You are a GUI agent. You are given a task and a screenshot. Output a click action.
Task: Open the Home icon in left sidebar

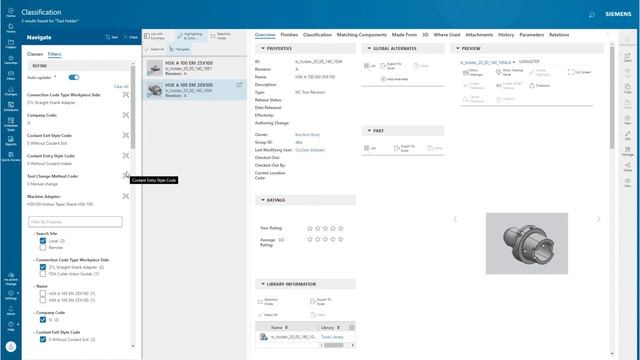pos(11,12)
